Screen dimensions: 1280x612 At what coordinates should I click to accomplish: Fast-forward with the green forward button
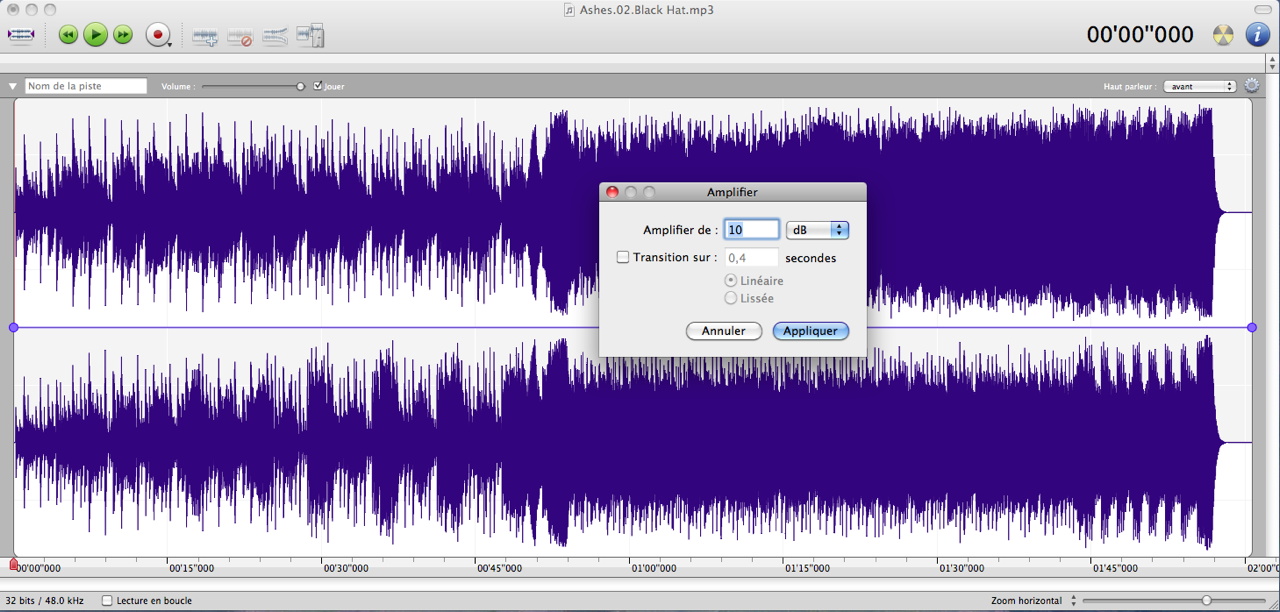123,35
